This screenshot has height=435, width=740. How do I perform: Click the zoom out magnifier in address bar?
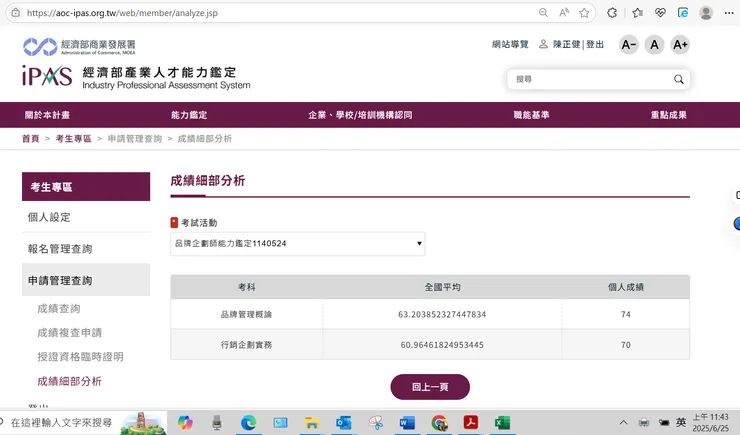point(543,13)
